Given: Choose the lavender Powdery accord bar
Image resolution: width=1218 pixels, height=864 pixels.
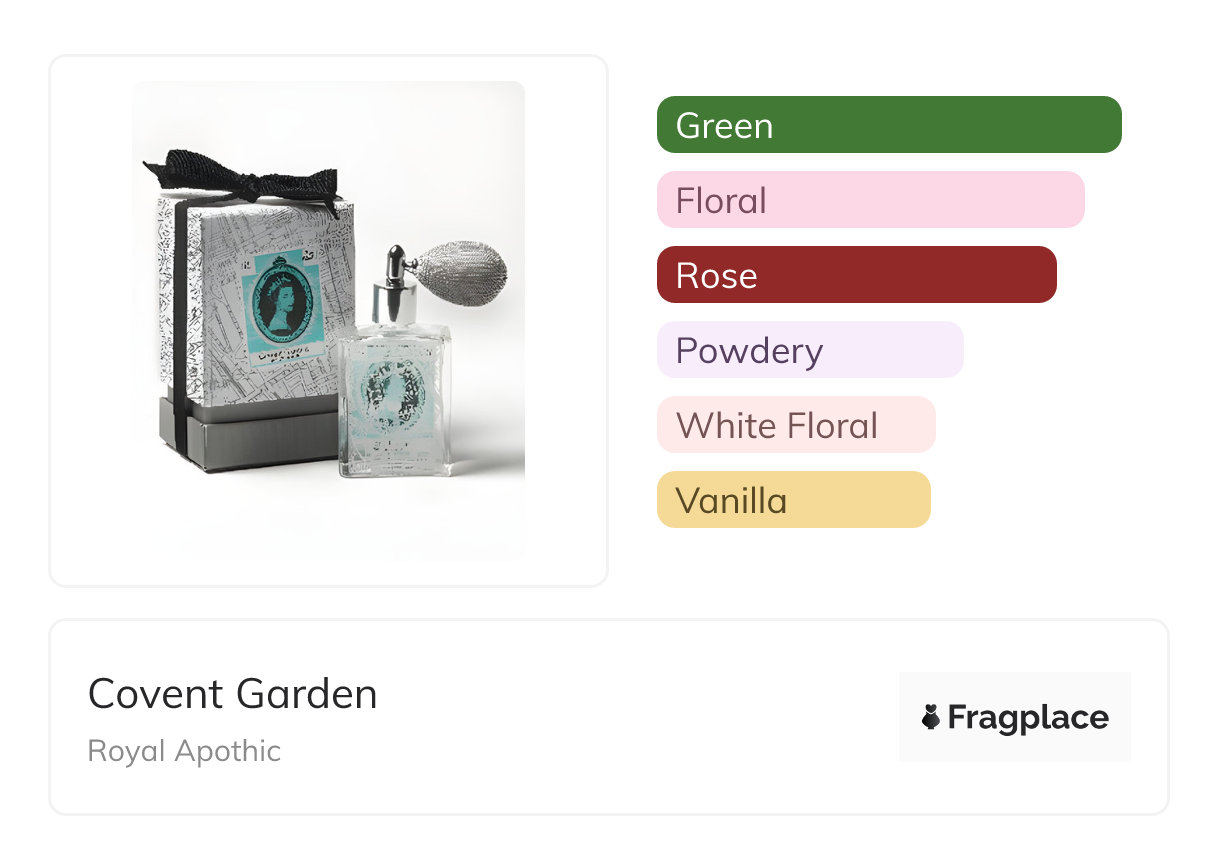Looking at the screenshot, I should [809, 350].
